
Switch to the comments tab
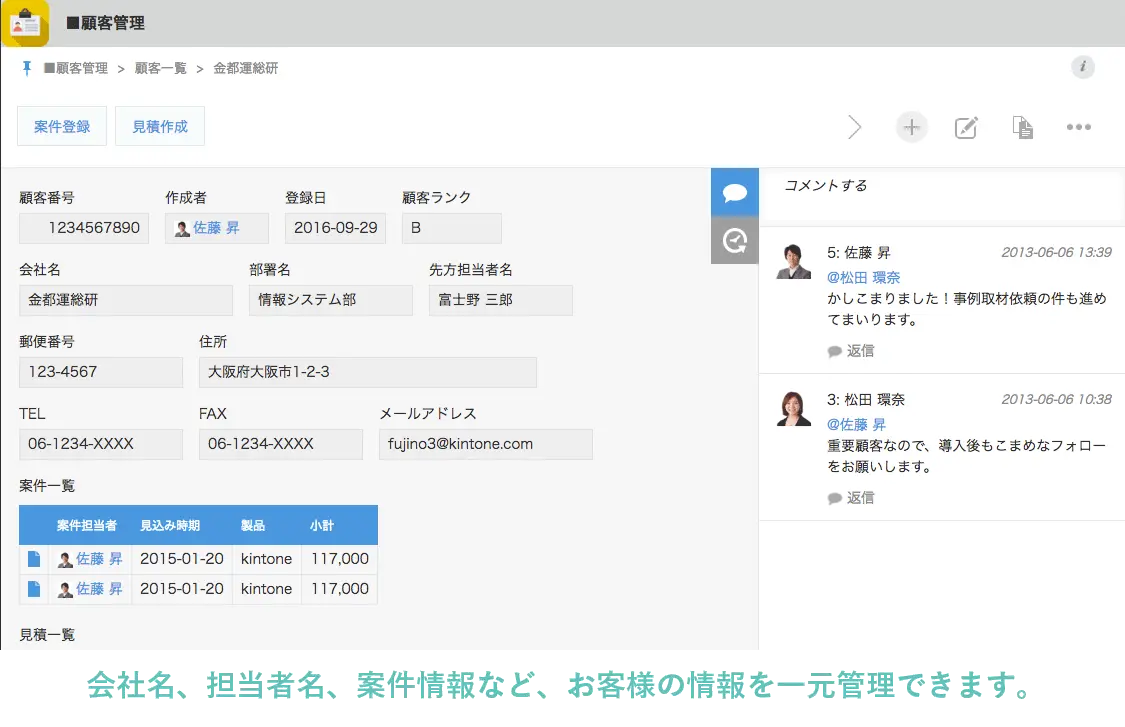tap(735, 192)
